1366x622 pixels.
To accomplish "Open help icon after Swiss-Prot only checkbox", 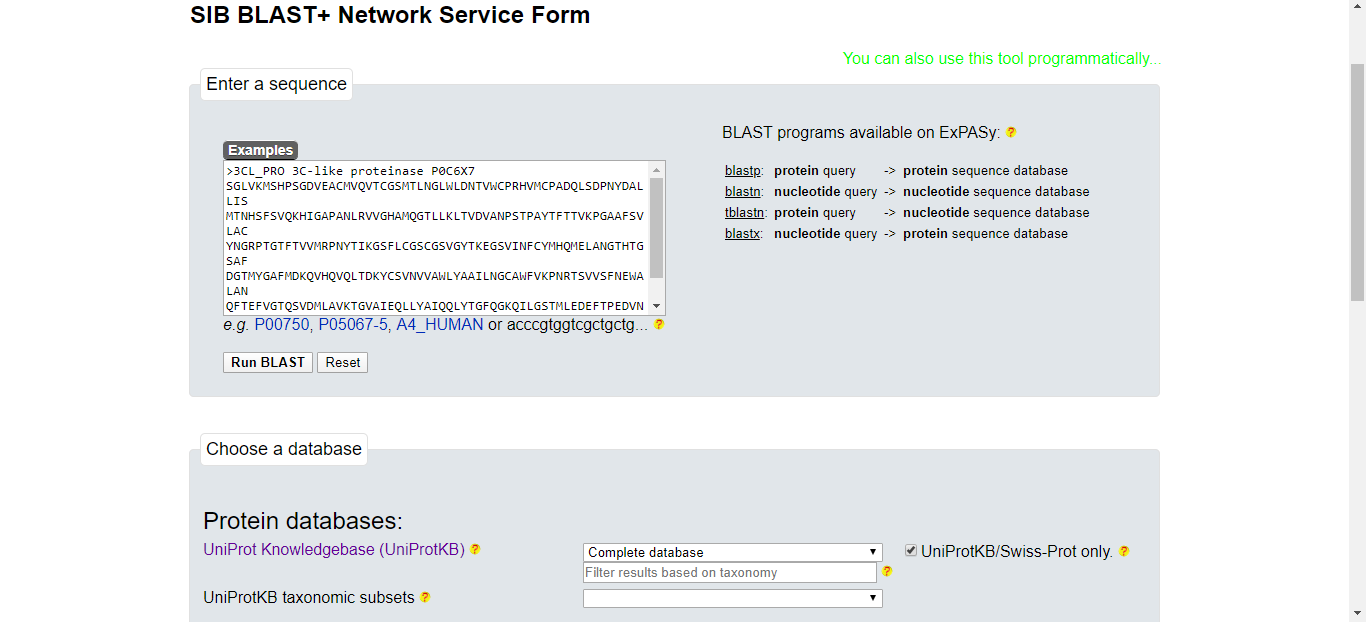I will point(1124,551).
